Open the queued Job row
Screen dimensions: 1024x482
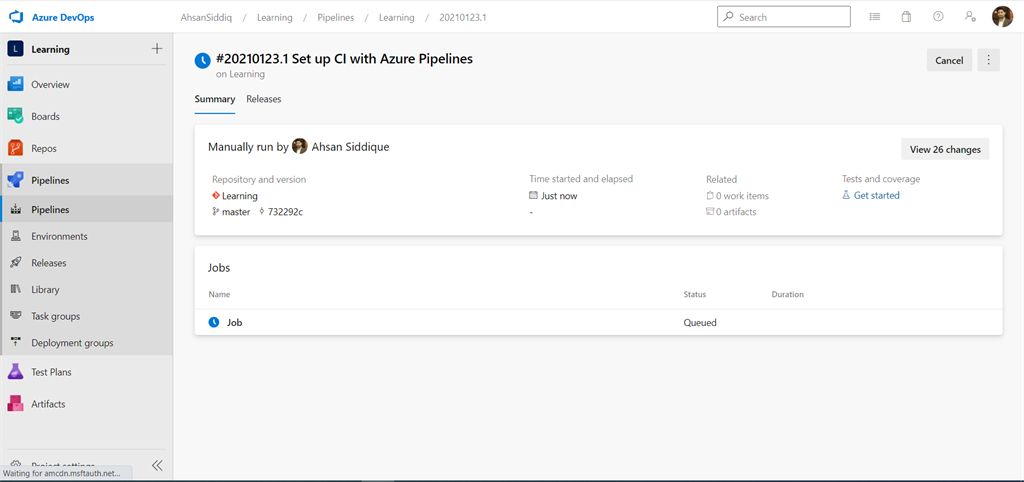[234, 323]
